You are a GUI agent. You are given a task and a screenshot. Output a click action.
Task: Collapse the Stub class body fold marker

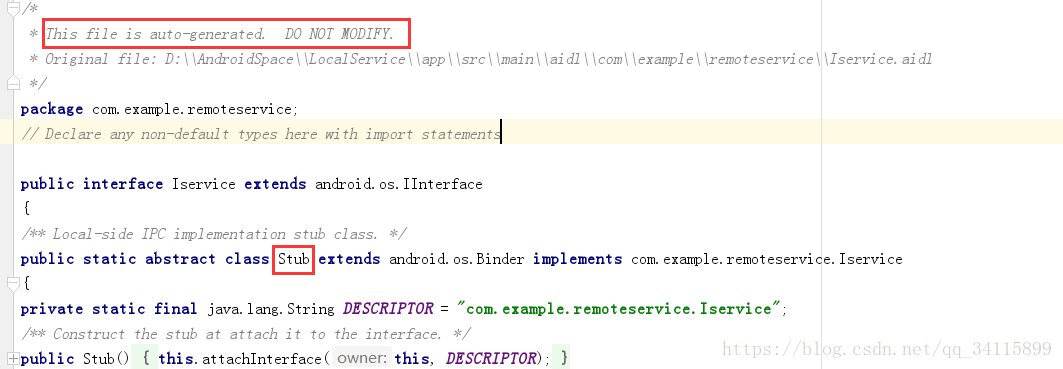tap(13, 283)
